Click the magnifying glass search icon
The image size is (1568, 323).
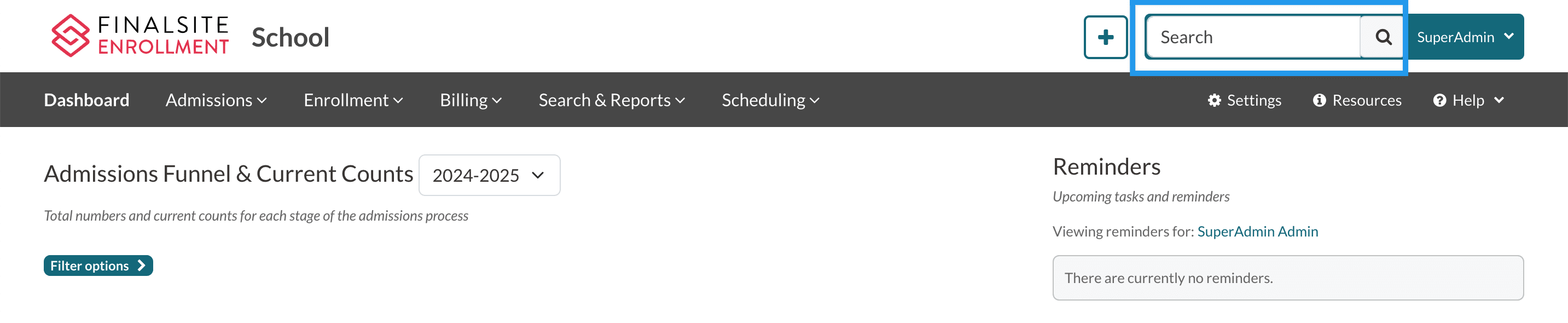(1383, 37)
